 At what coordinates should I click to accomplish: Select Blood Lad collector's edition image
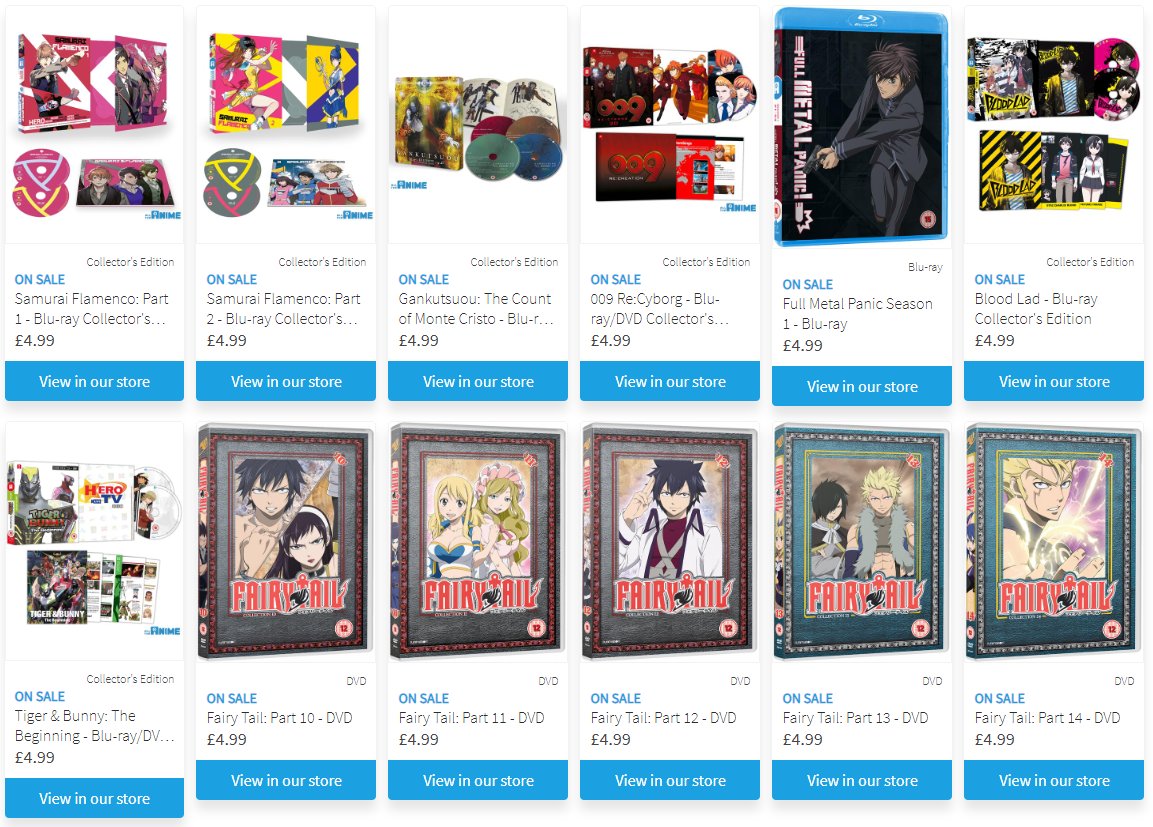tap(1054, 125)
